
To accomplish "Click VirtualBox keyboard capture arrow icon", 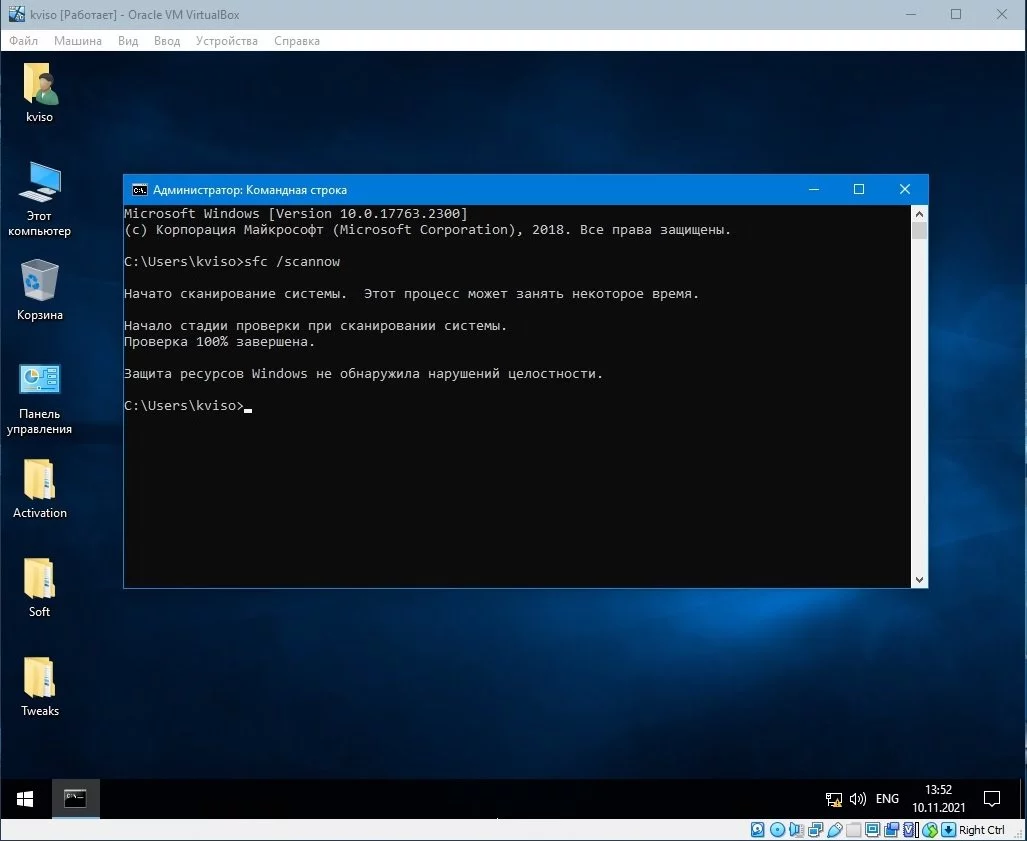I will point(948,830).
